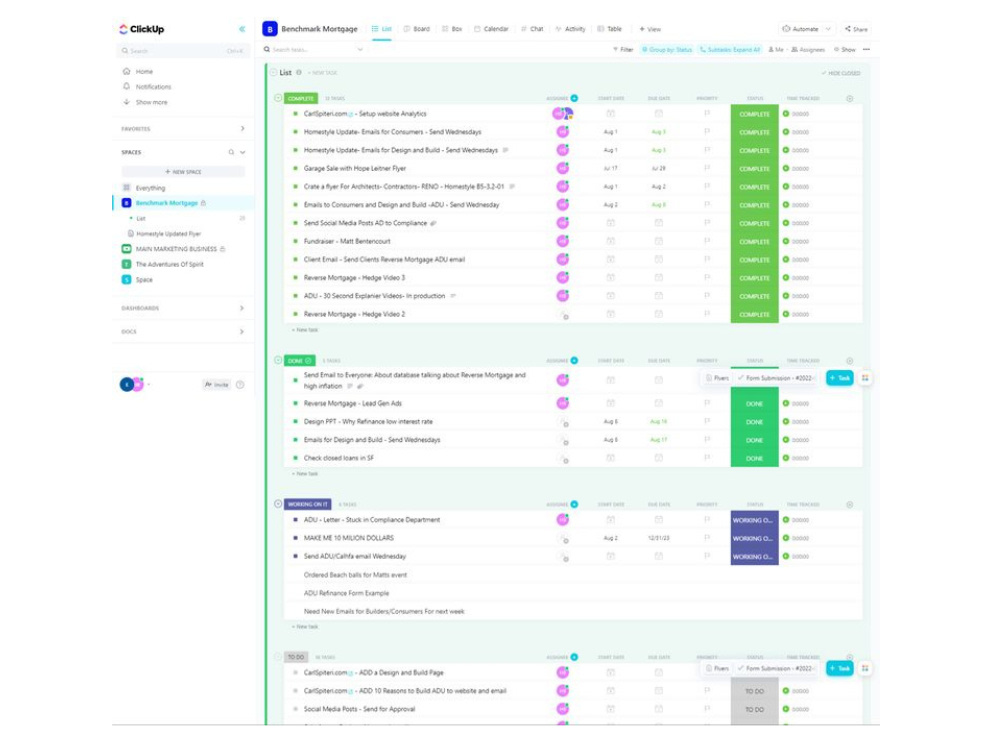This screenshot has height=750, width=1000.
Task: Click assignee sort icon in DONE header
Action: (x=574, y=360)
